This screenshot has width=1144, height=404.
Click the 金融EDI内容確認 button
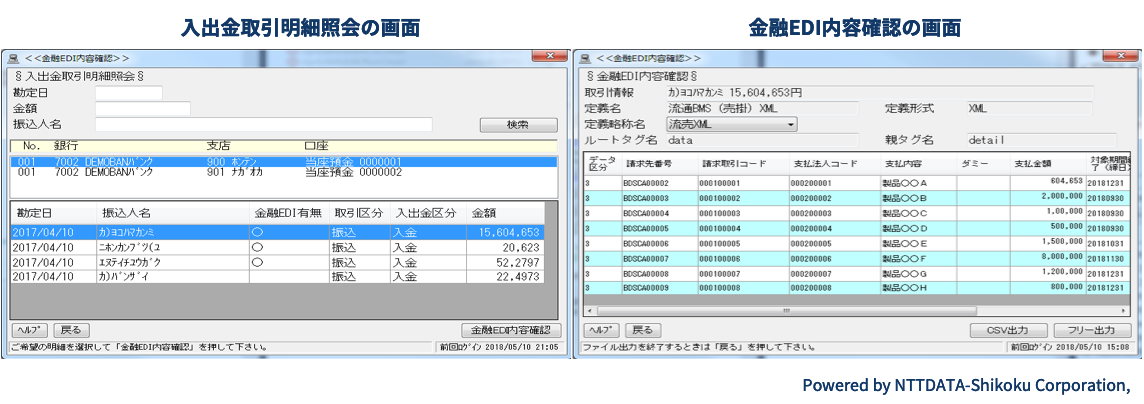(x=511, y=330)
